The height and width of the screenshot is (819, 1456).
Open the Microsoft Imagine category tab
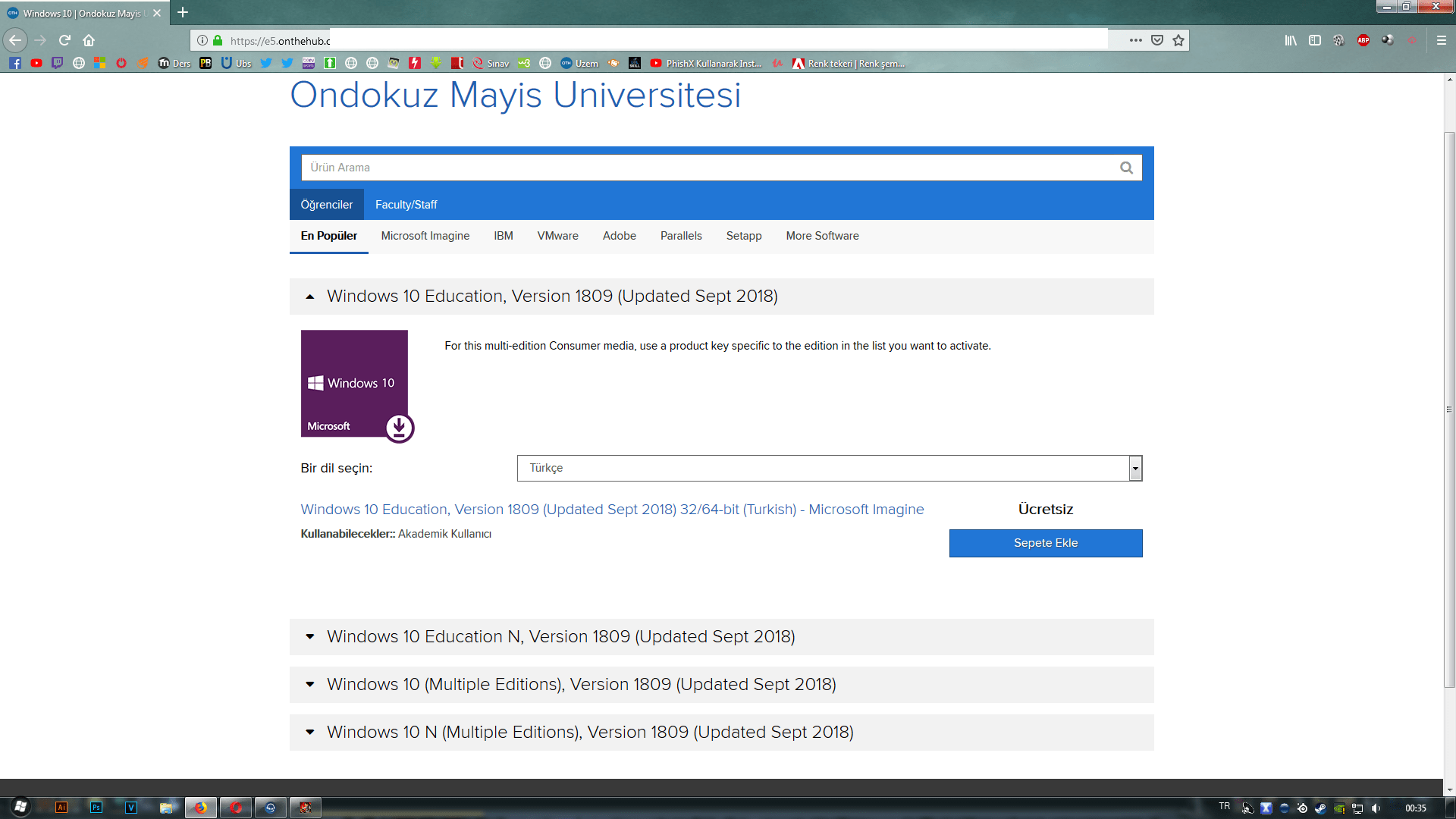click(425, 236)
